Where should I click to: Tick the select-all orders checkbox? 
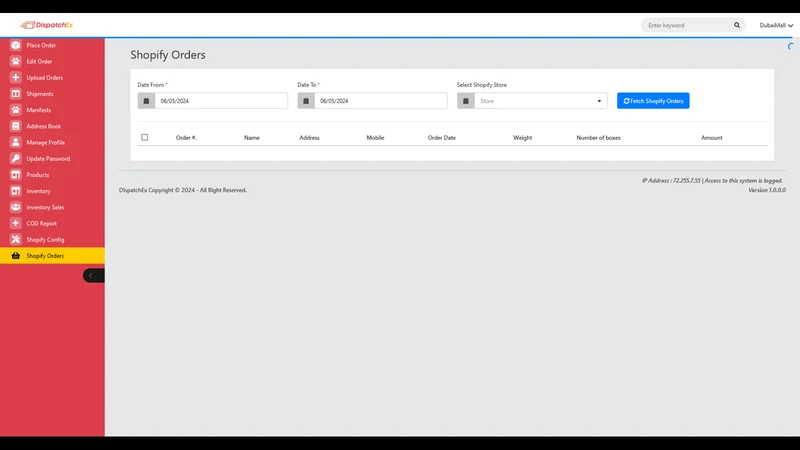pos(145,137)
